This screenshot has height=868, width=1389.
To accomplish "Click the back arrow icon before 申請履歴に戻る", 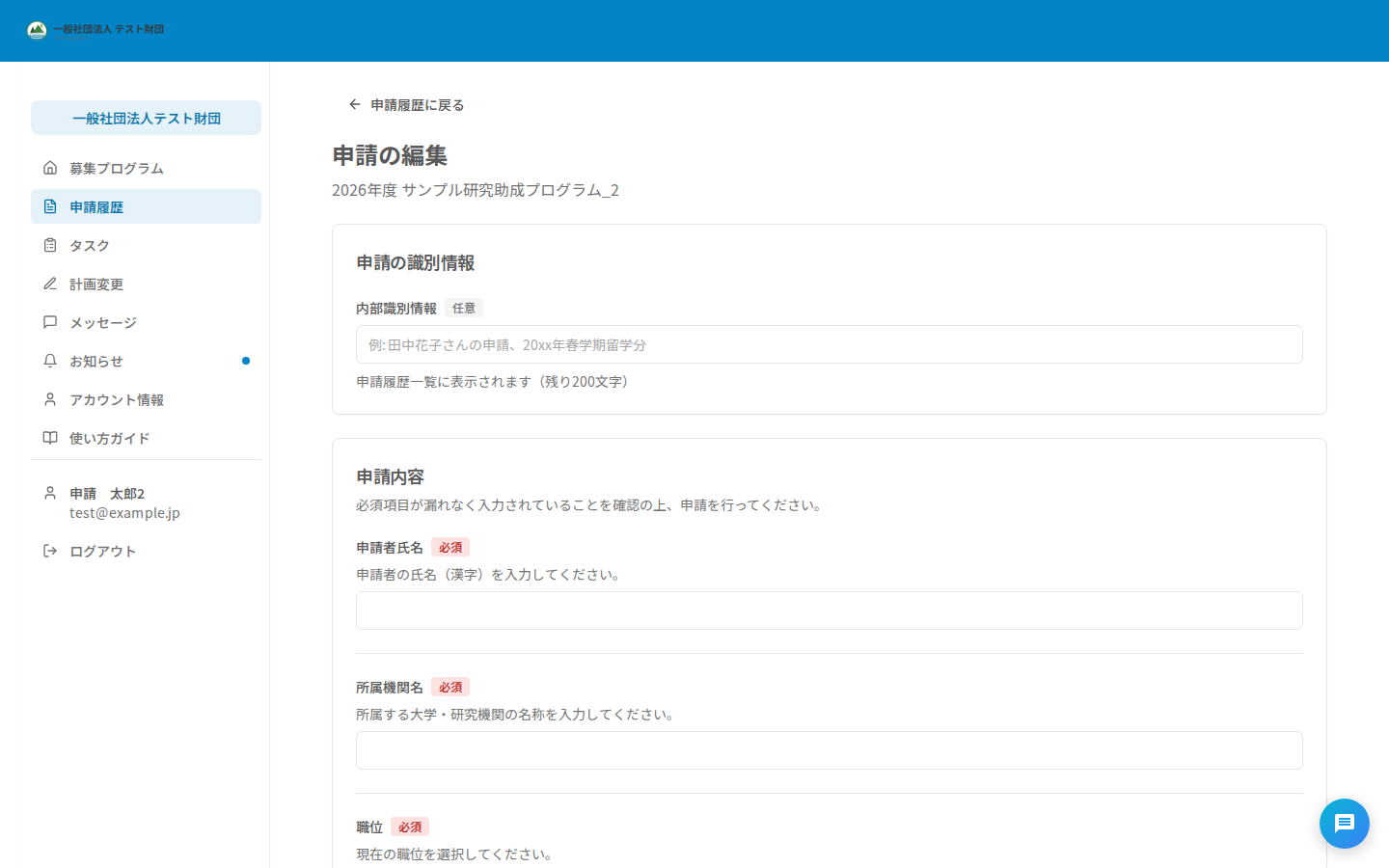I will (x=355, y=104).
